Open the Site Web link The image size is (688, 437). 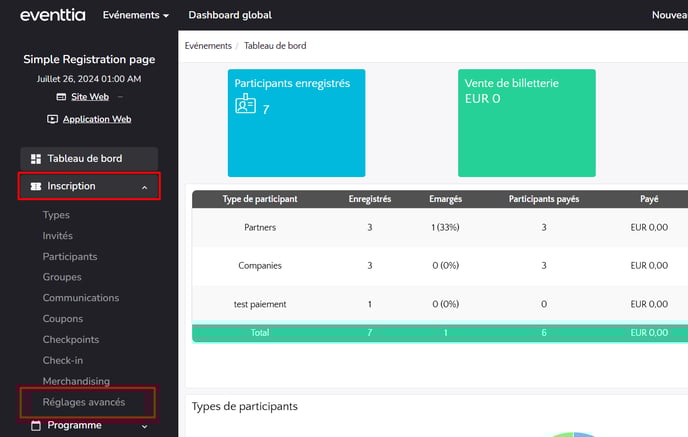(x=90, y=97)
